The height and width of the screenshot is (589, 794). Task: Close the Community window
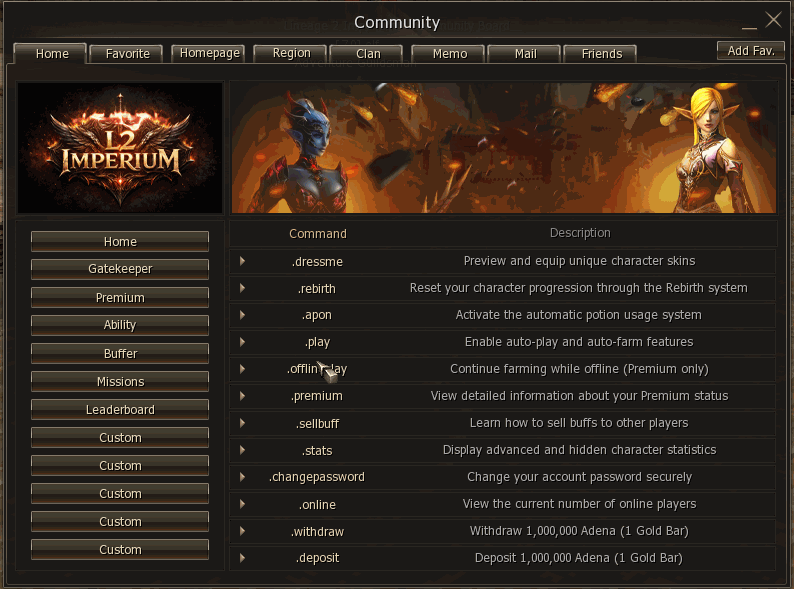773,20
